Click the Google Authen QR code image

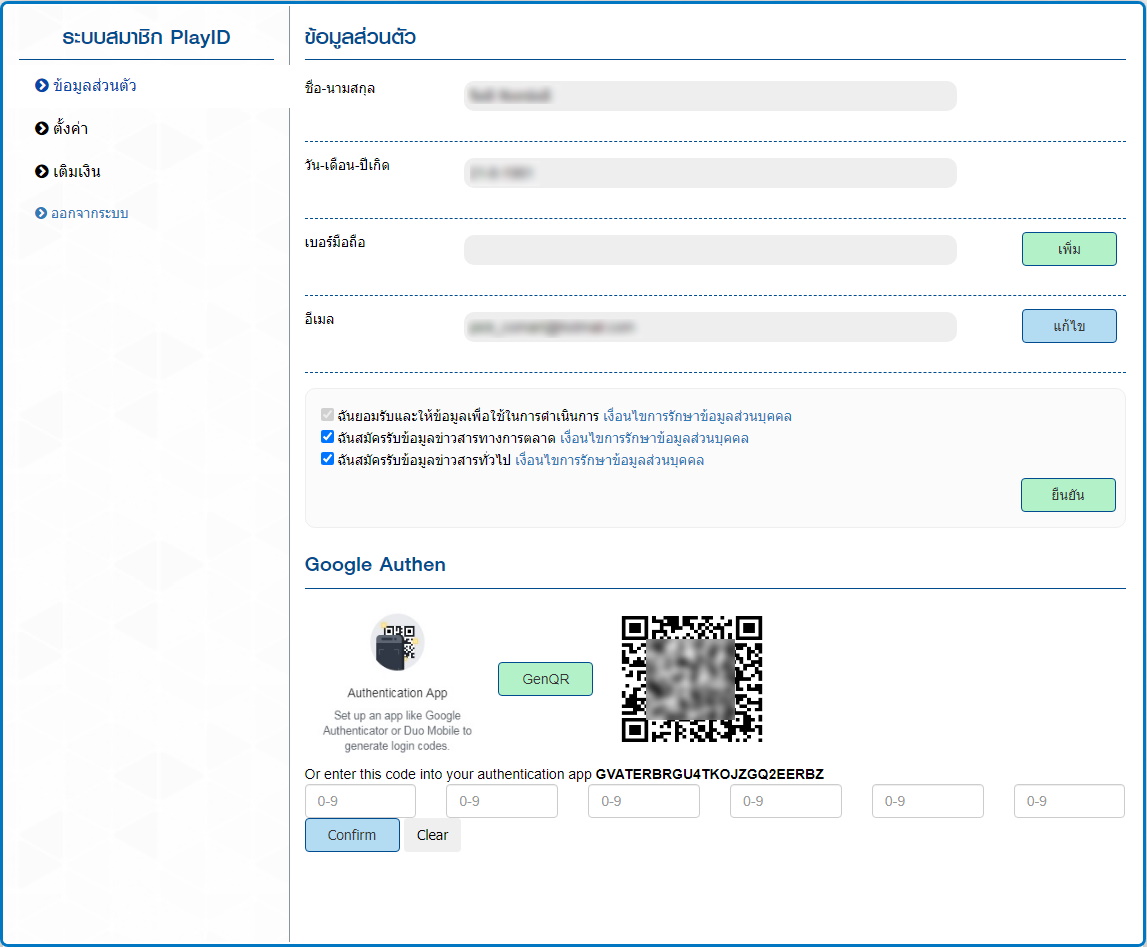692,679
